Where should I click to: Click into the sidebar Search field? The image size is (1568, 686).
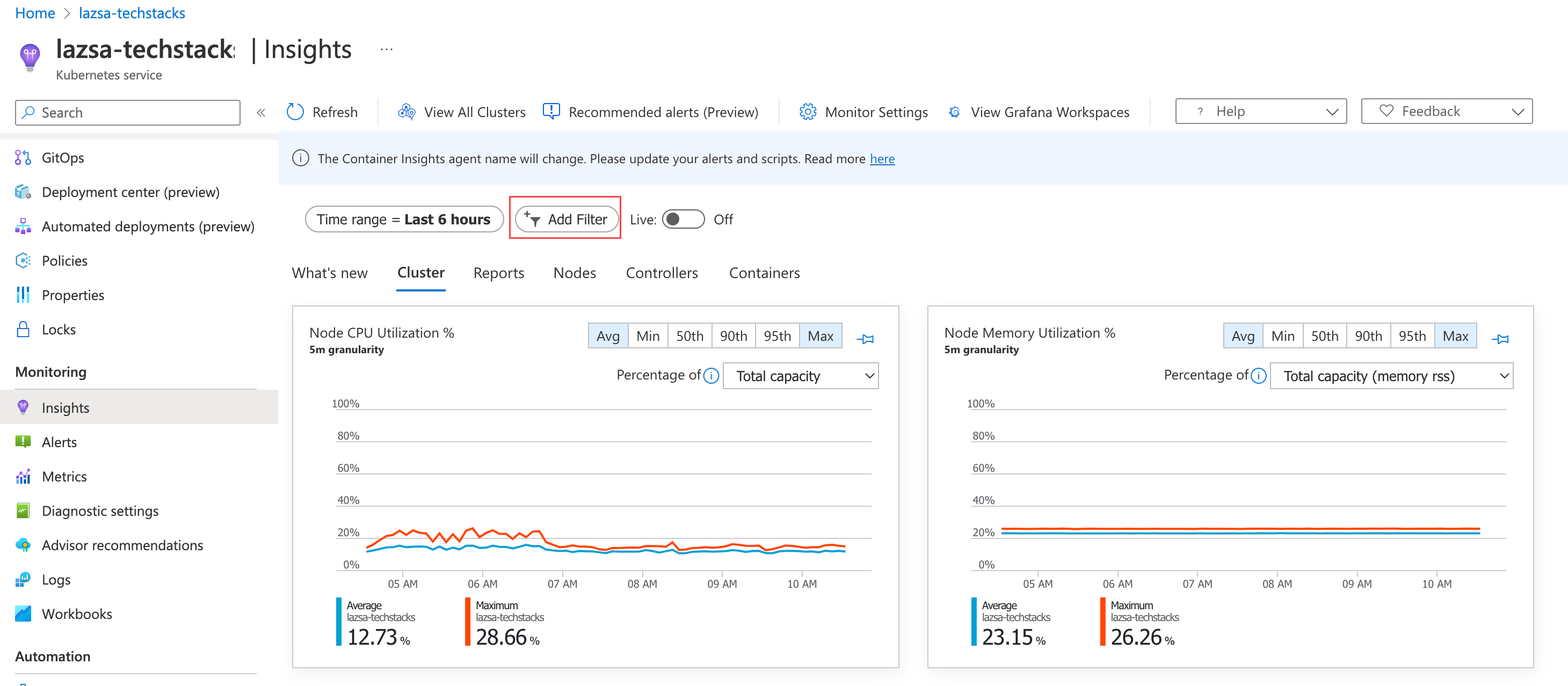[x=128, y=113]
